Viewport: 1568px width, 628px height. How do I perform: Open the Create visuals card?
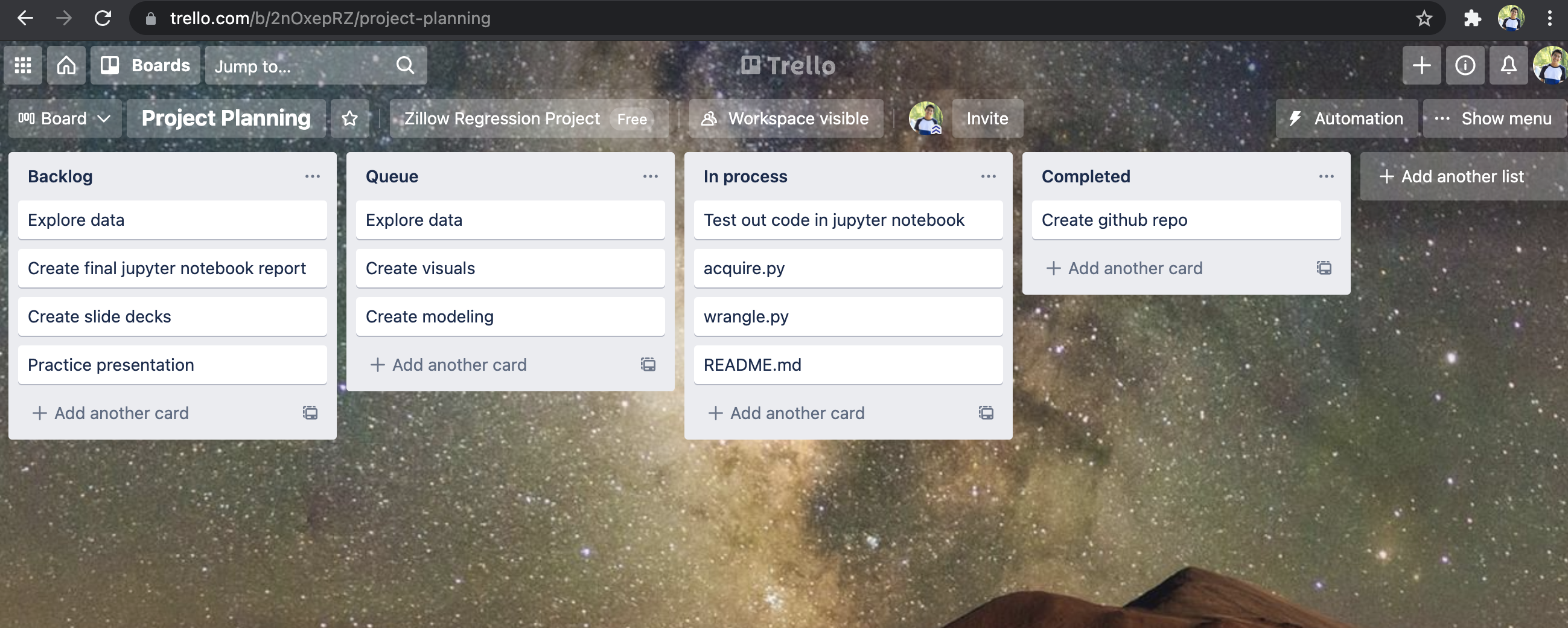point(510,268)
